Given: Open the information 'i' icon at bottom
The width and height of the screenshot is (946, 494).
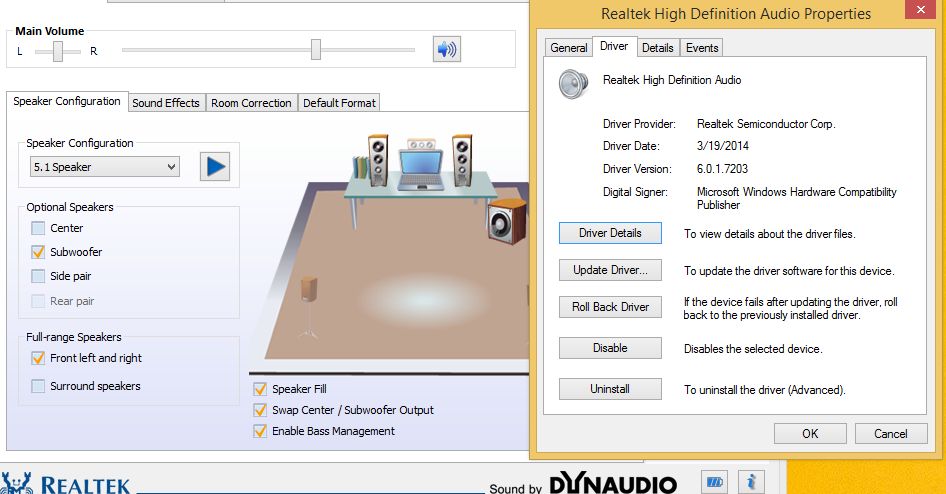Looking at the screenshot, I should tap(751, 482).
